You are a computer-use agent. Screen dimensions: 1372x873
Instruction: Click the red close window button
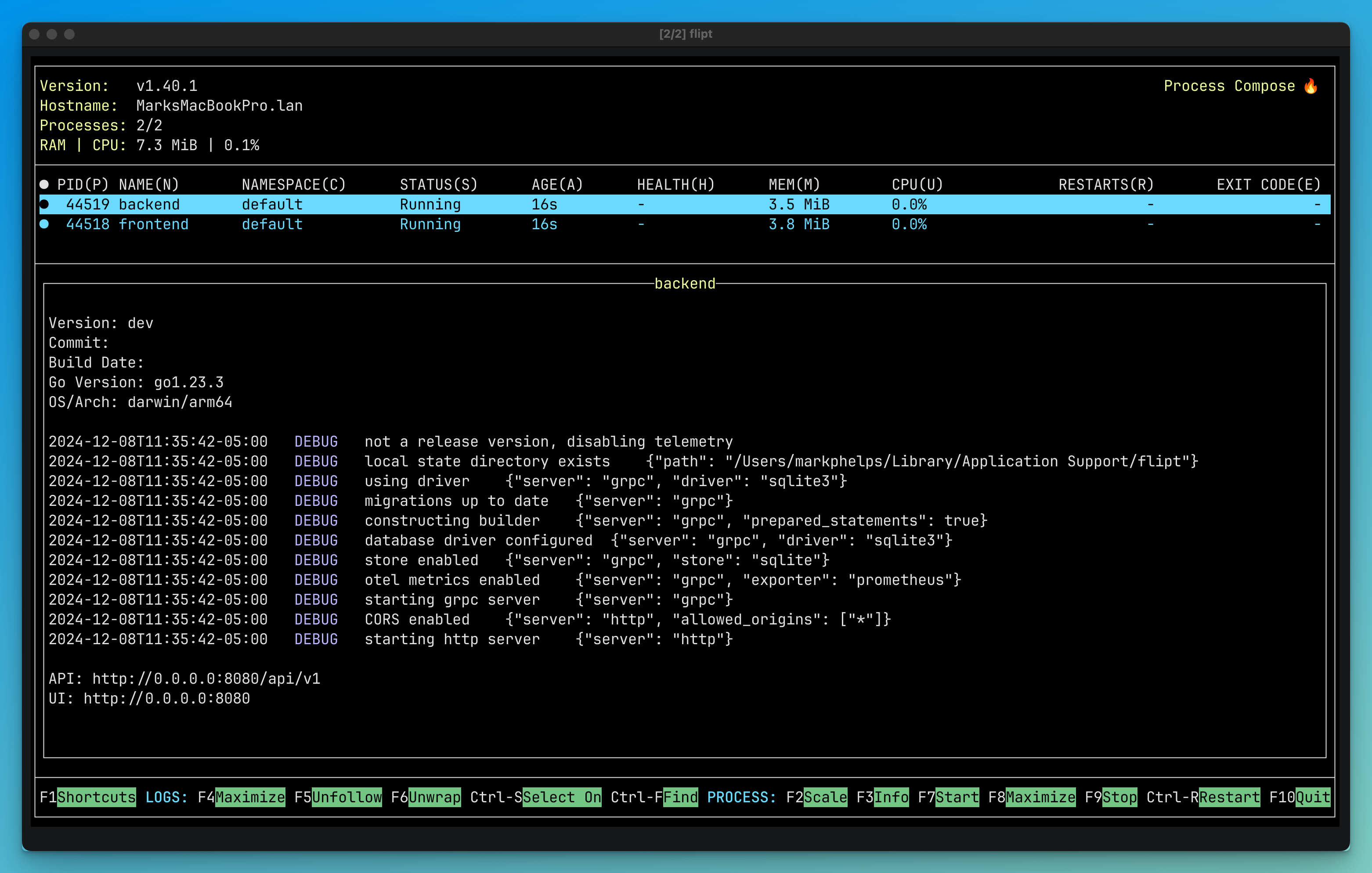(34, 34)
